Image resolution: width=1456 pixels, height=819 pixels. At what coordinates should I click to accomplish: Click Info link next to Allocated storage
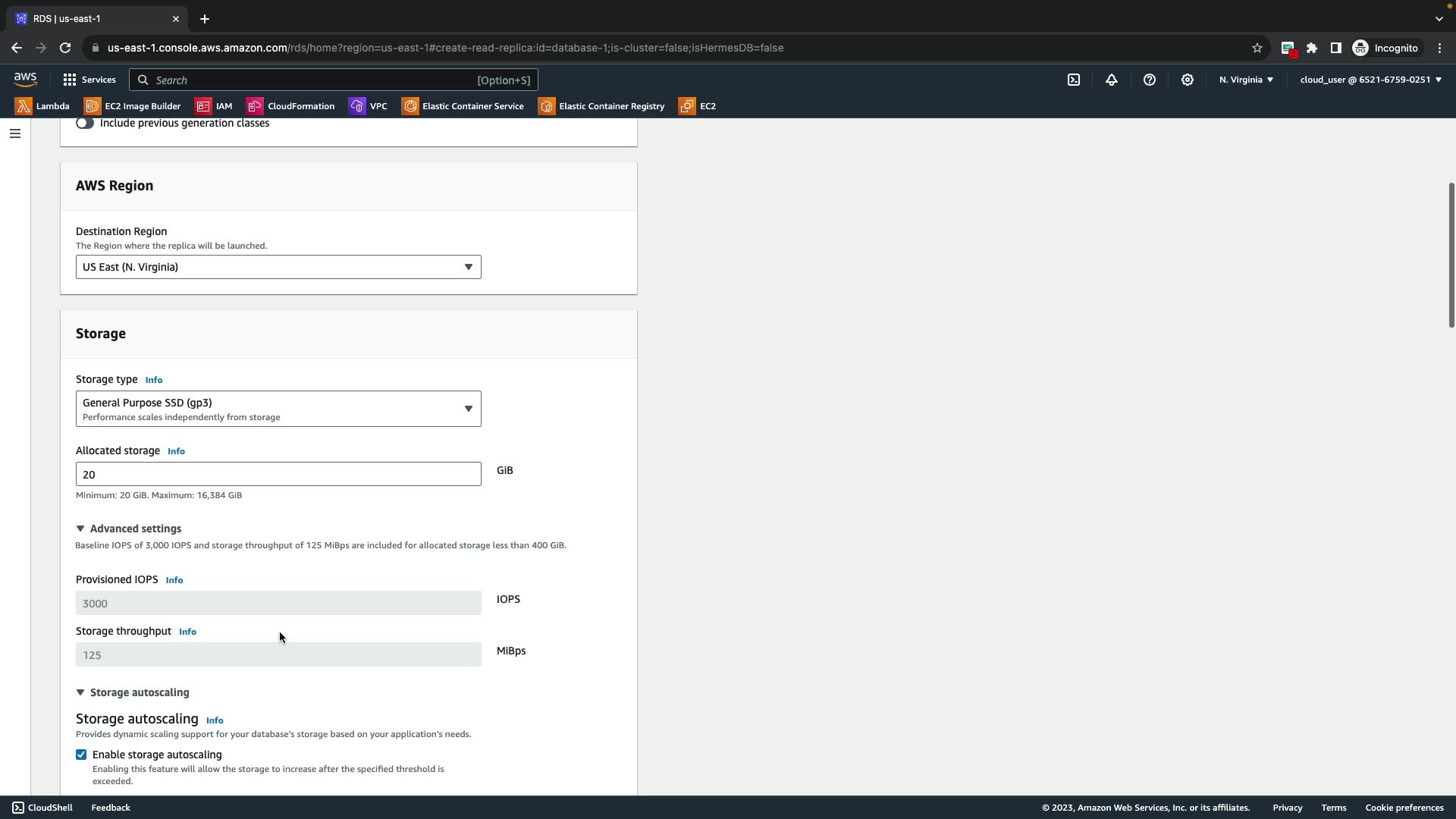click(x=176, y=451)
